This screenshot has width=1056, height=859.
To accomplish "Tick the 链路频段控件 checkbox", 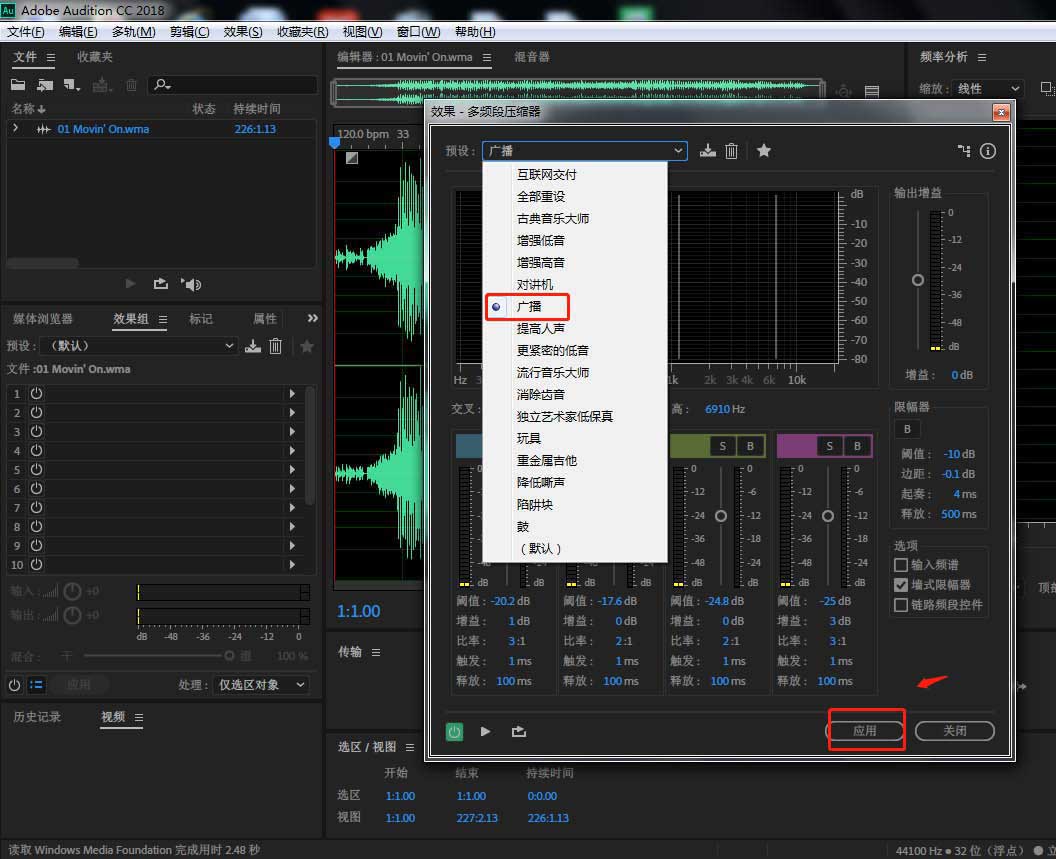I will pyautogui.click(x=901, y=605).
